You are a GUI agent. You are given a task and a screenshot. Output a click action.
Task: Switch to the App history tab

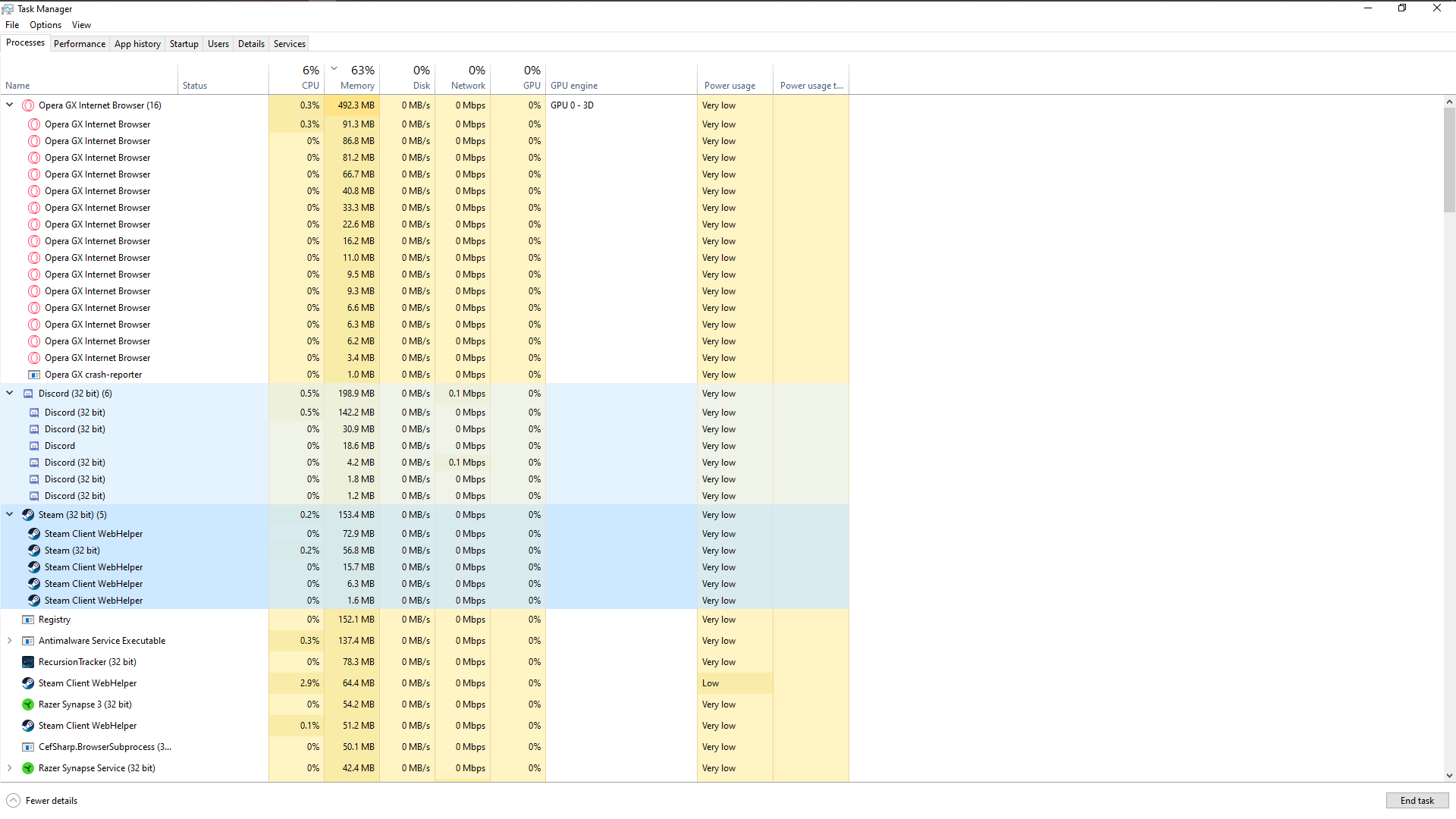pos(137,44)
